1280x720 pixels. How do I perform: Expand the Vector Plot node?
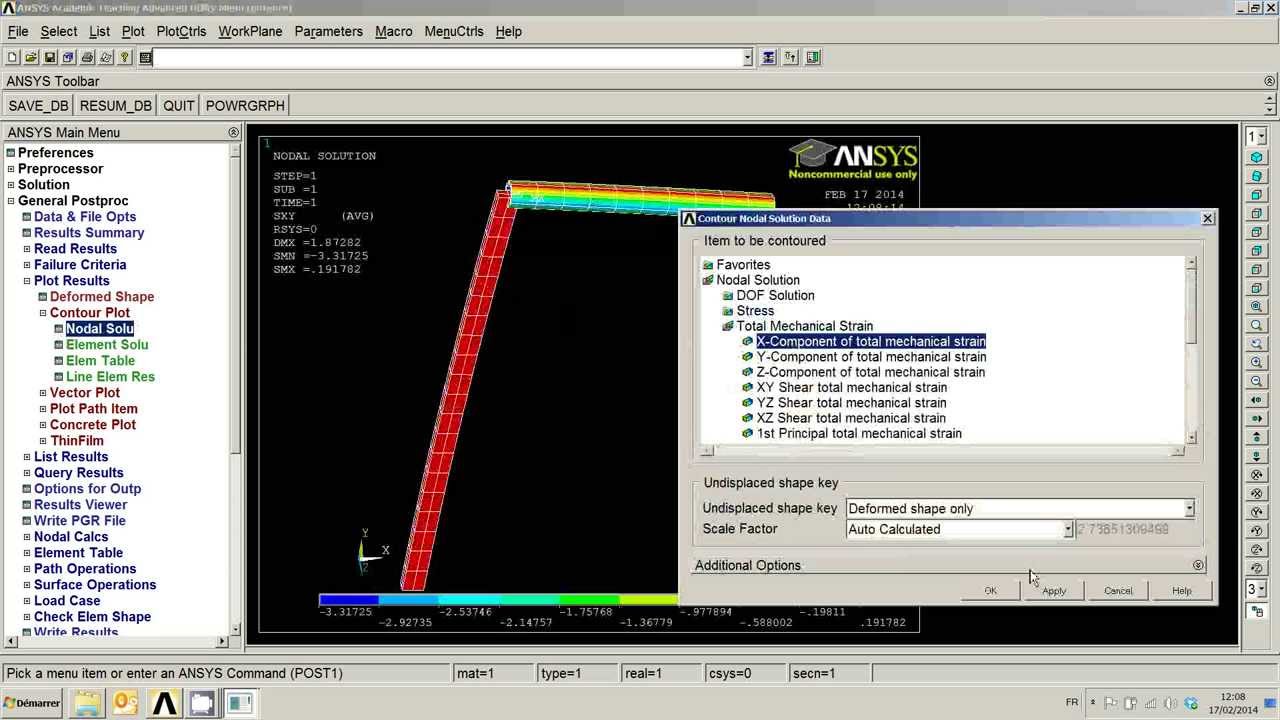43,393
